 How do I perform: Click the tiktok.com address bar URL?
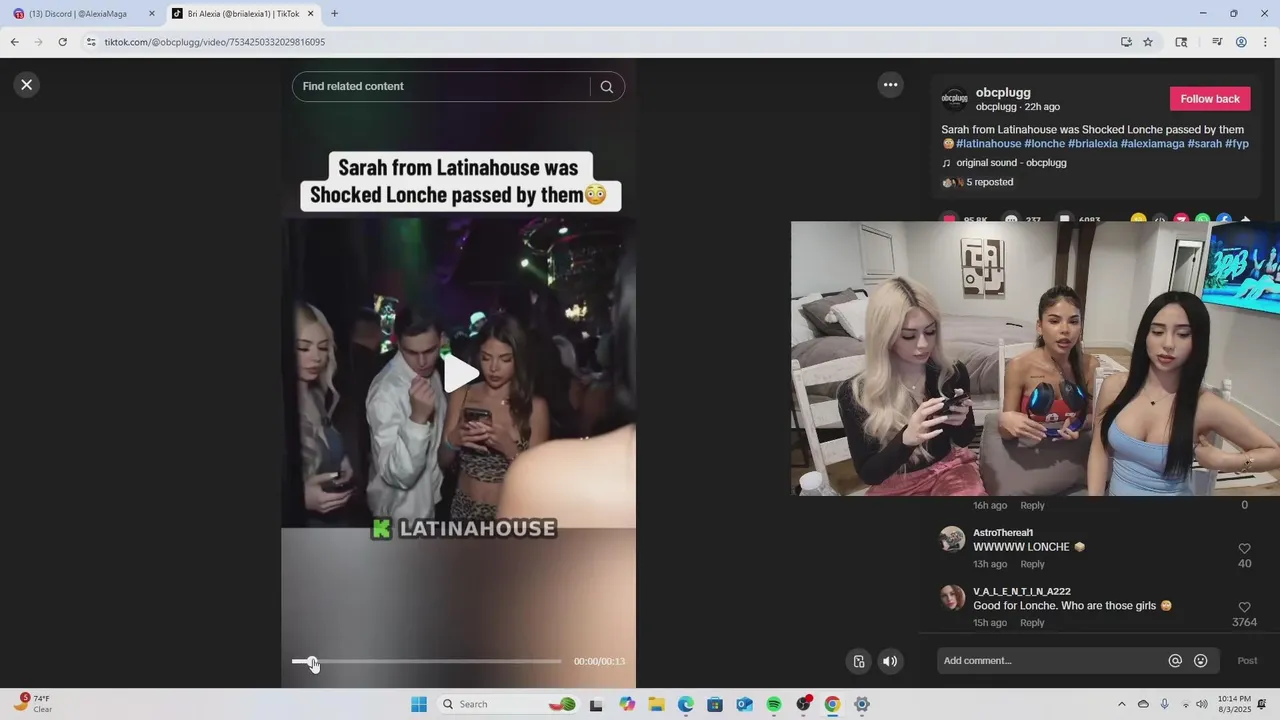tap(215, 42)
